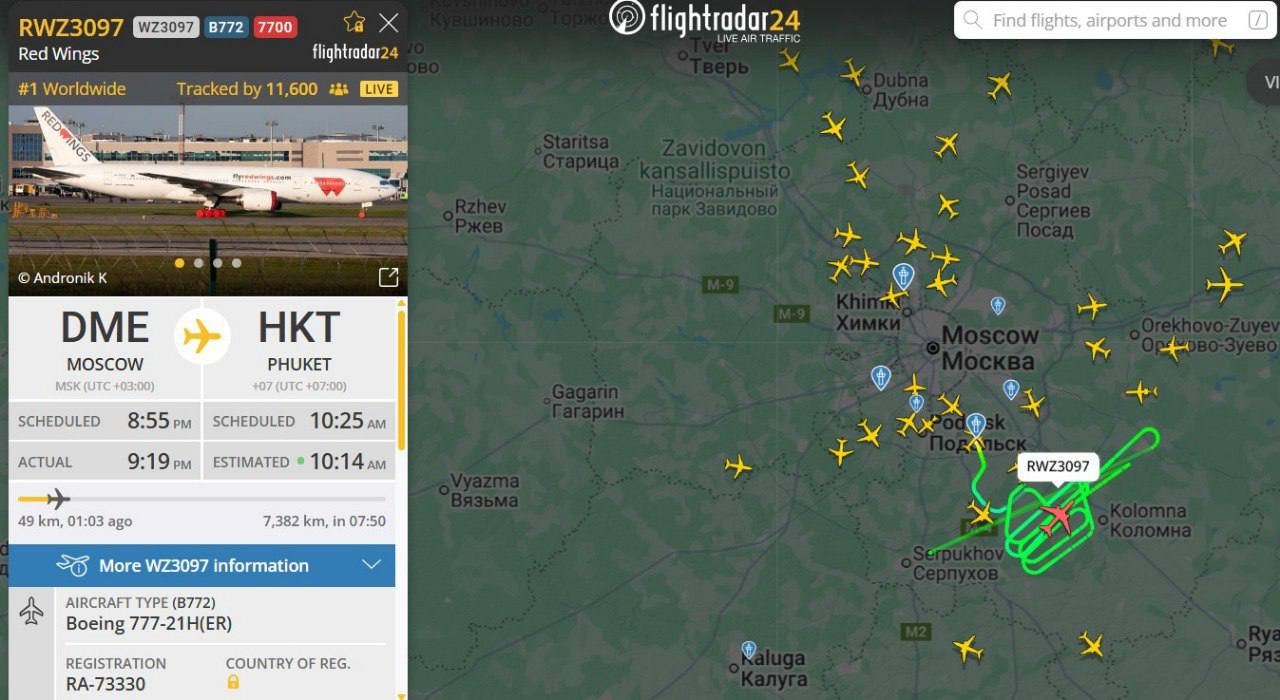Add RWZ3097 to favorites with star icon
The height and width of the screenshot is (700, 1280).
(x=354, y=22)
